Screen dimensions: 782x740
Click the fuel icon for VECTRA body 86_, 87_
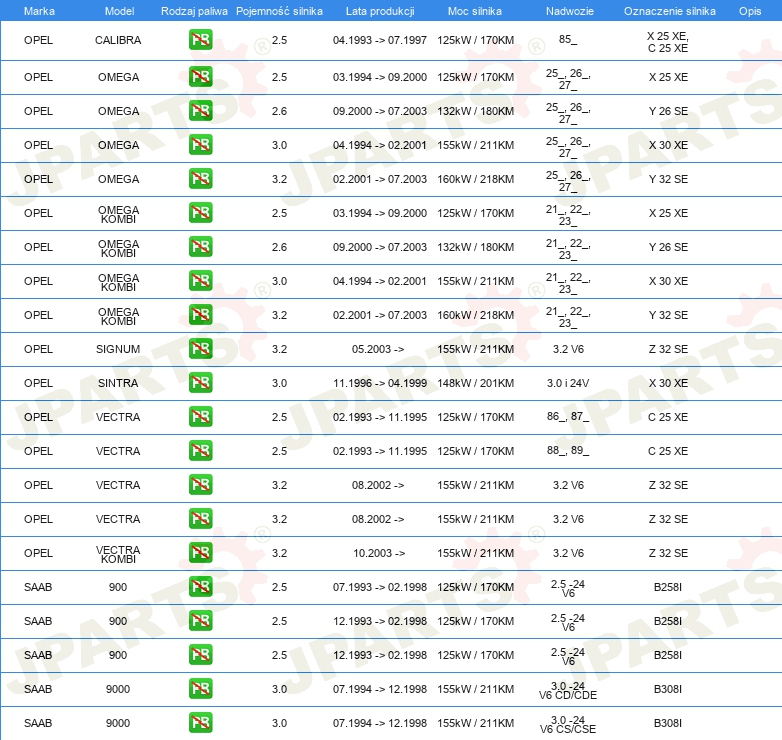pyautogui.click(x=200, y=416)
